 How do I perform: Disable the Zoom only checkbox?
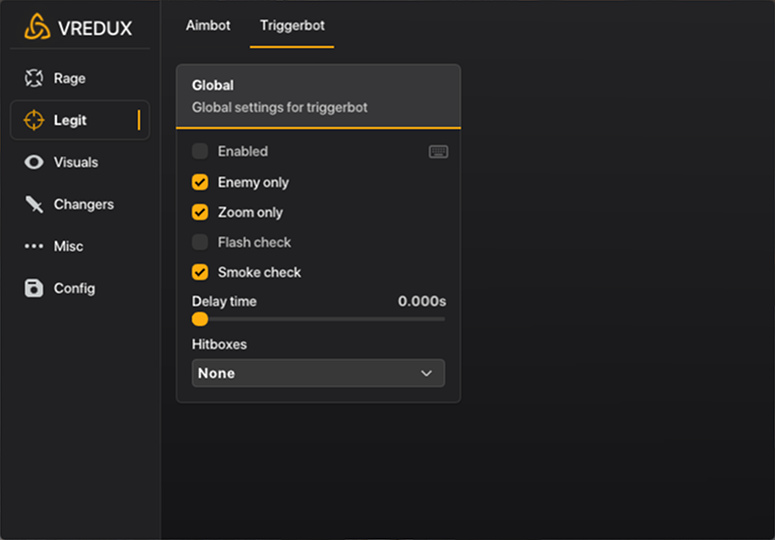point(200,212)
